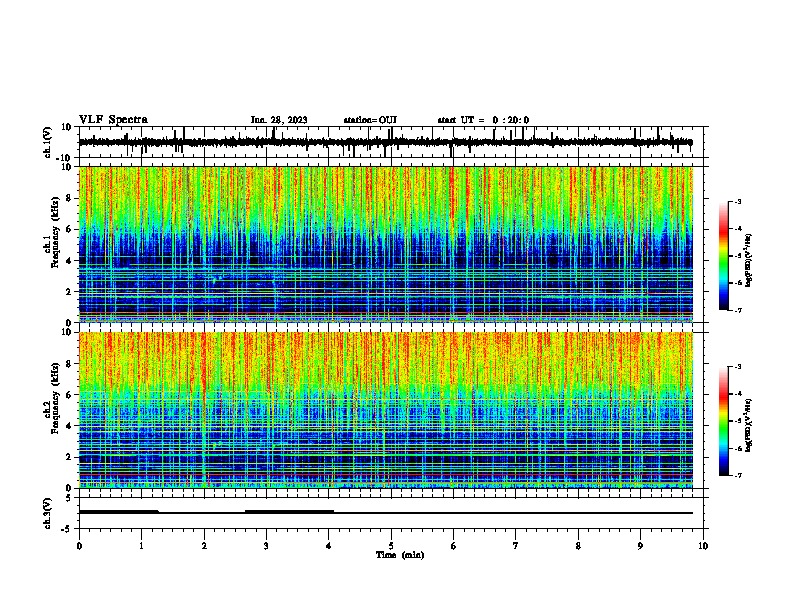Image resolution: width=792 pixels, height=612 pixels.
Task: Click time axis tick label "7"
Action: [516, 546]
